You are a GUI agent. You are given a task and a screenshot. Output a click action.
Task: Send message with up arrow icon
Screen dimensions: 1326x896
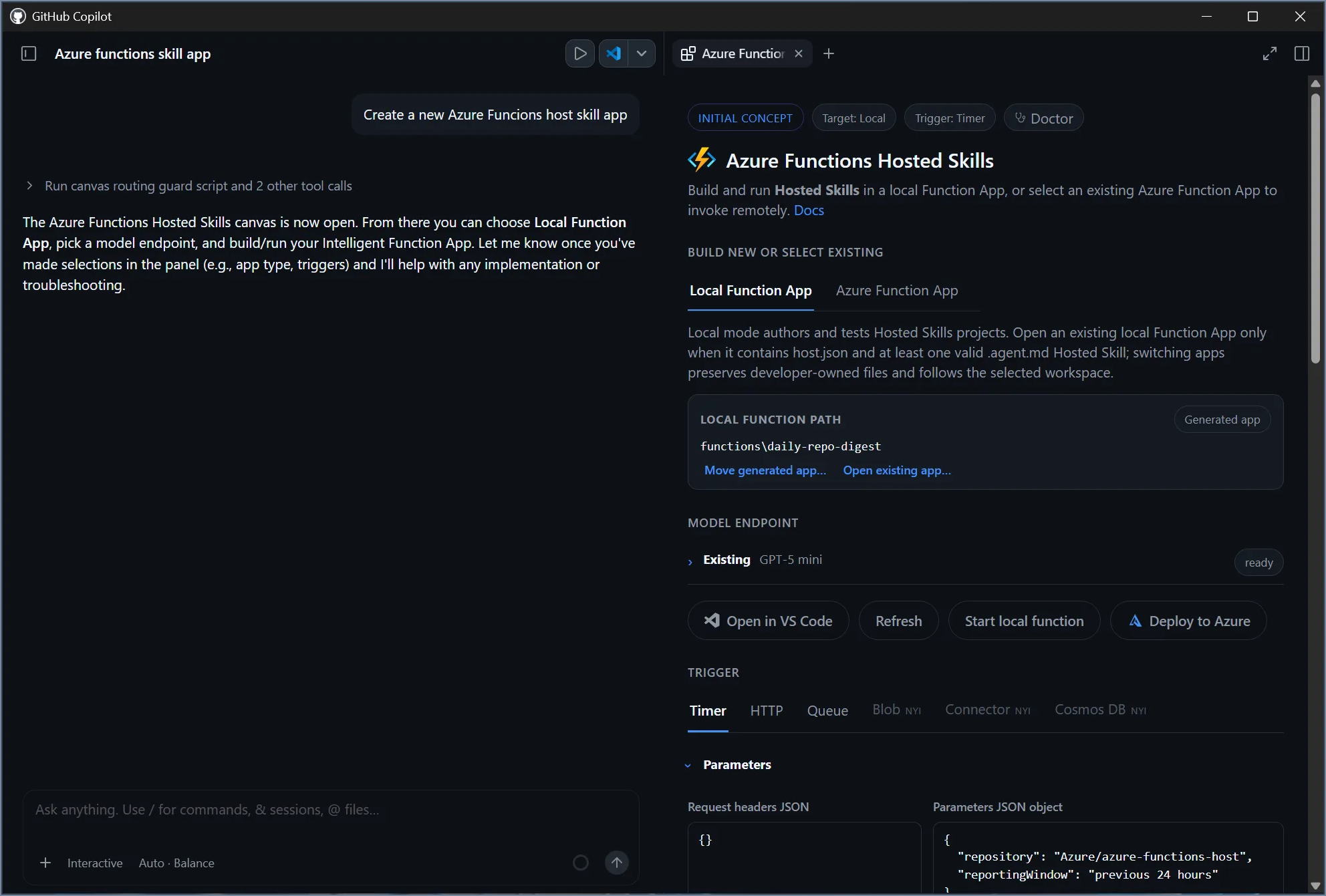point(617,863)
